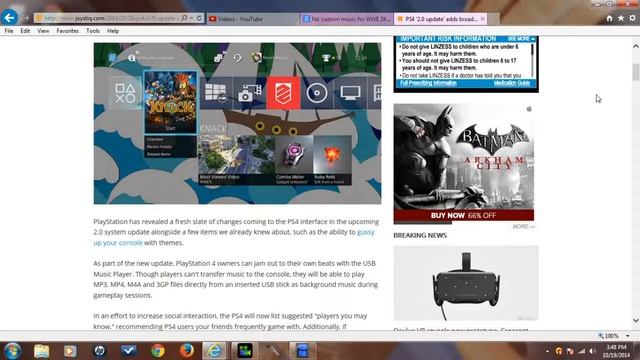The image size is (640, 360).
Task: Click the Ruby Relic thumbnail
Action: tap(332, 160)
